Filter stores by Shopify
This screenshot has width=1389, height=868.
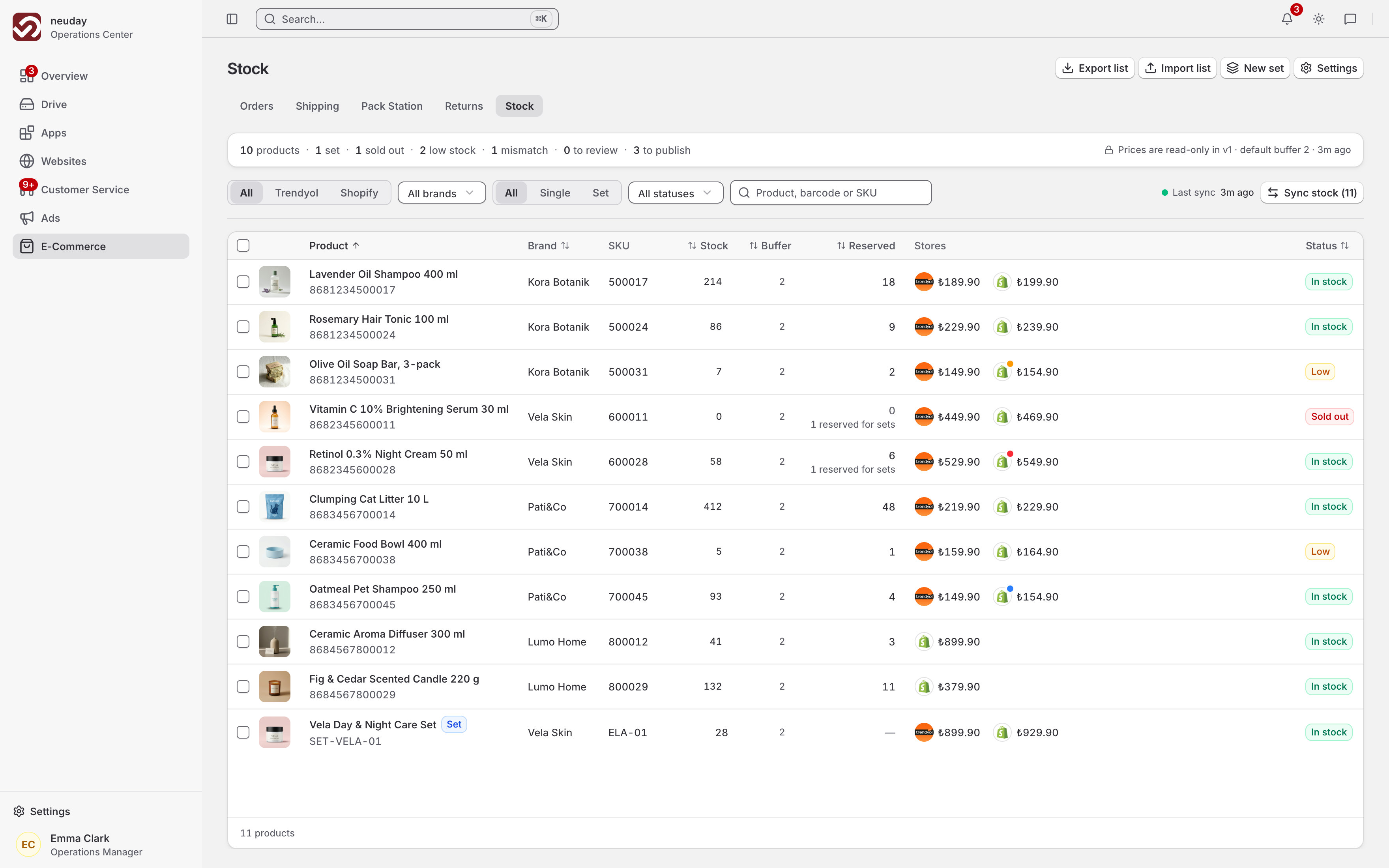click(x=359, y=193)
